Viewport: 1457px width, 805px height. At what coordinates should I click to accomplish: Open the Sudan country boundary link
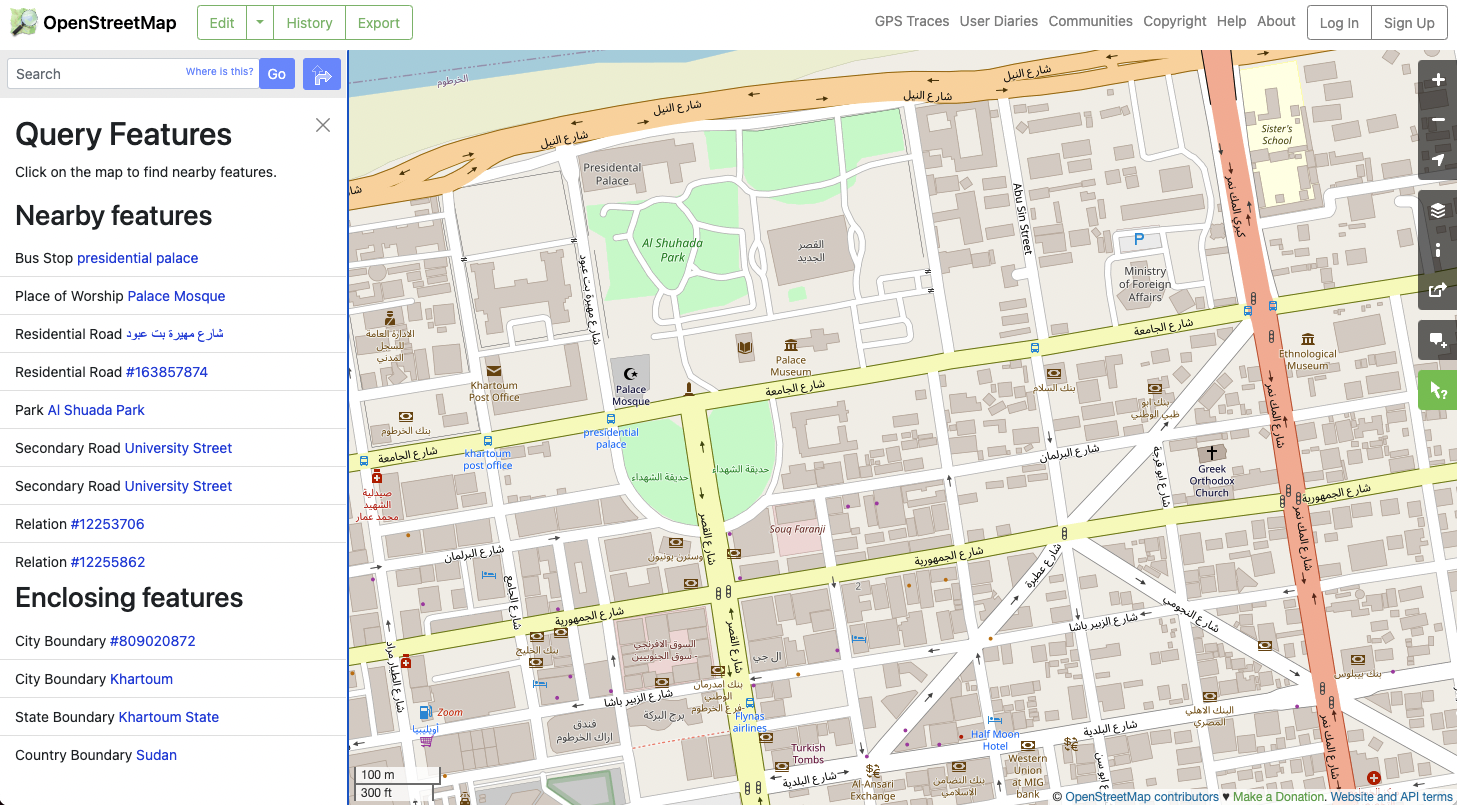pos(157,755)
